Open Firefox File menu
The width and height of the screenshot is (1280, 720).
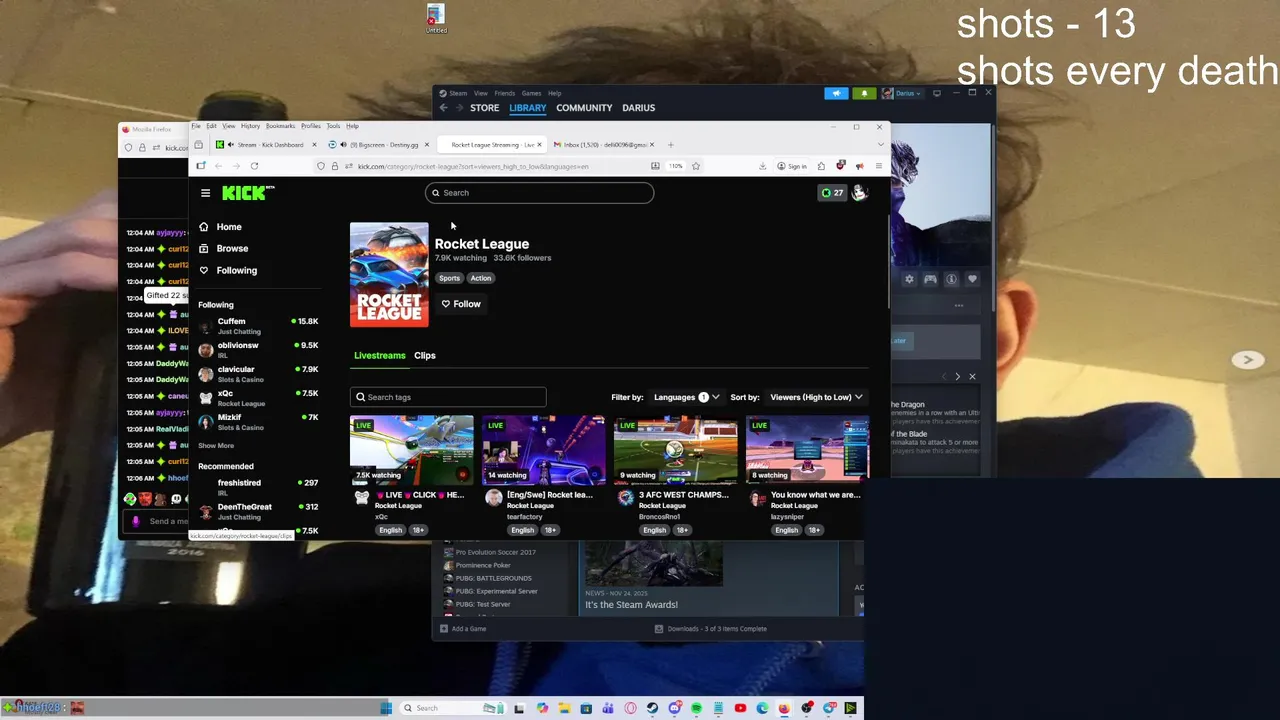(197, 126)
